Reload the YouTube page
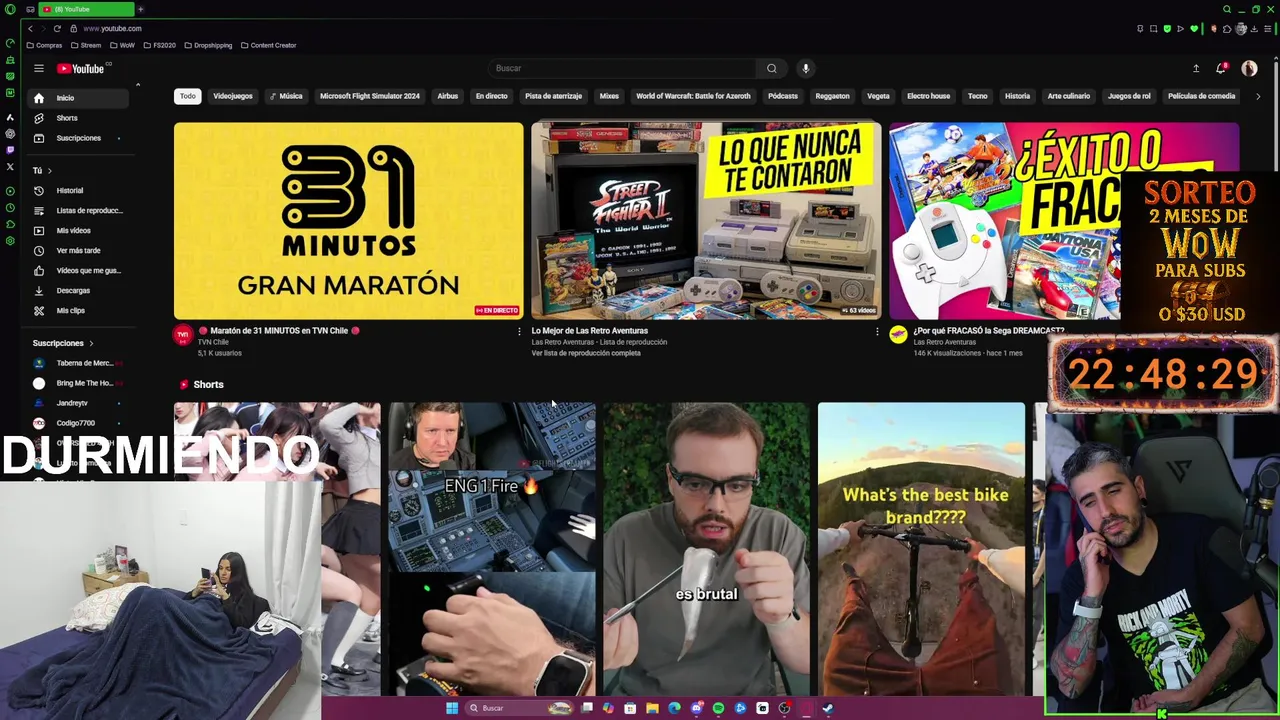 (57, 28)
